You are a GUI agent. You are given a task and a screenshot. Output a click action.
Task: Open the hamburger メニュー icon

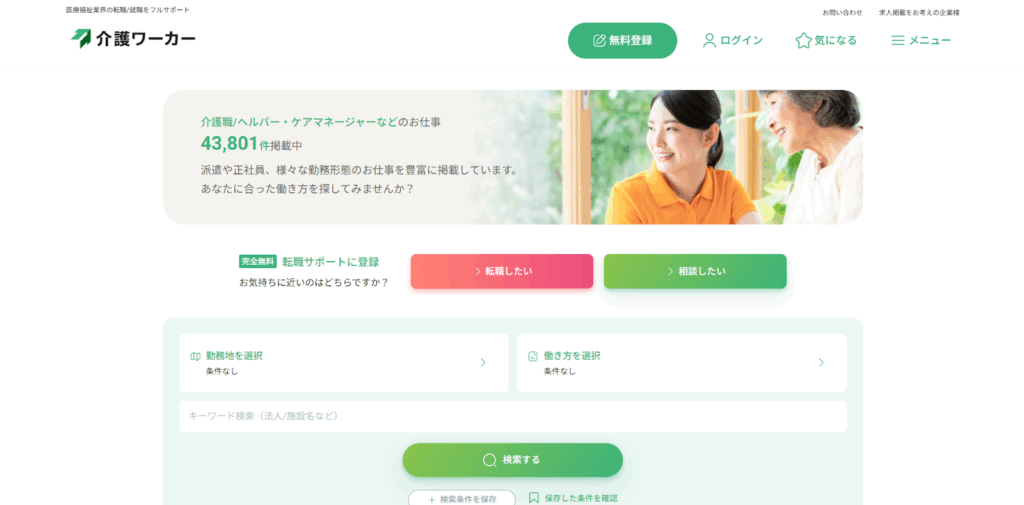click(x=898, y=41)
